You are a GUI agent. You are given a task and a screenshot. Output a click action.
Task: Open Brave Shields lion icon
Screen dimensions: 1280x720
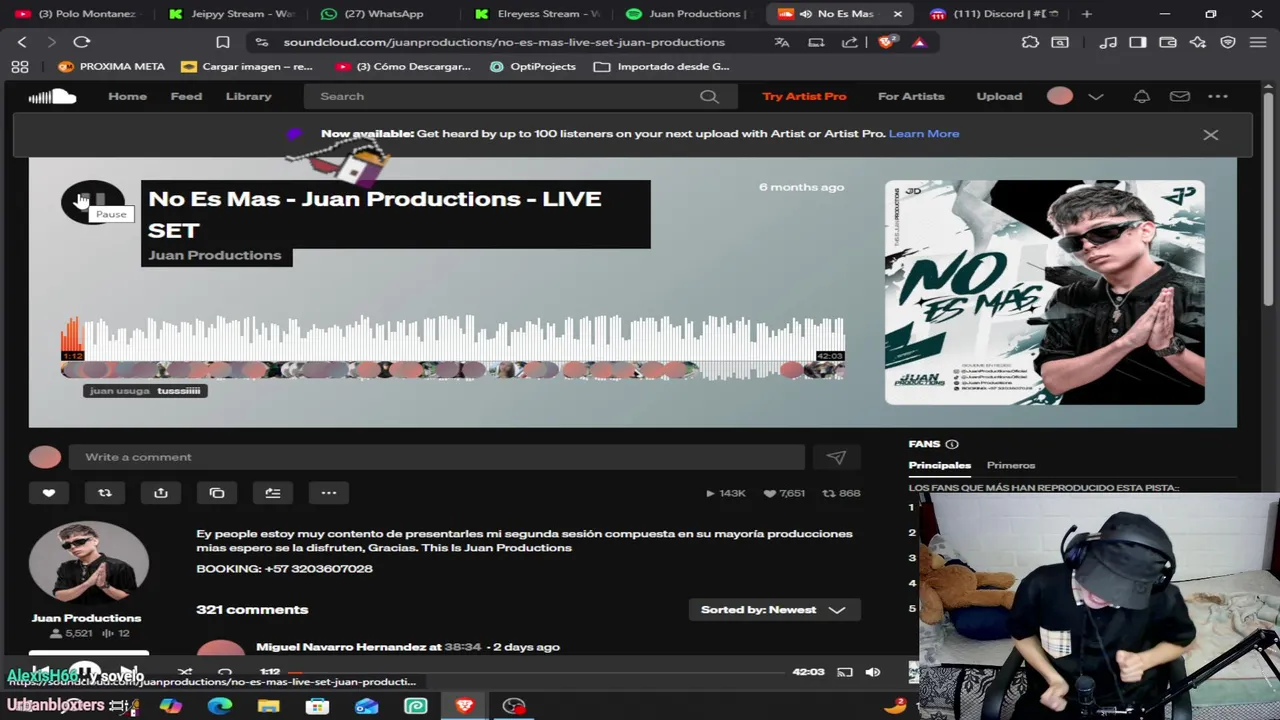(886, 42)
